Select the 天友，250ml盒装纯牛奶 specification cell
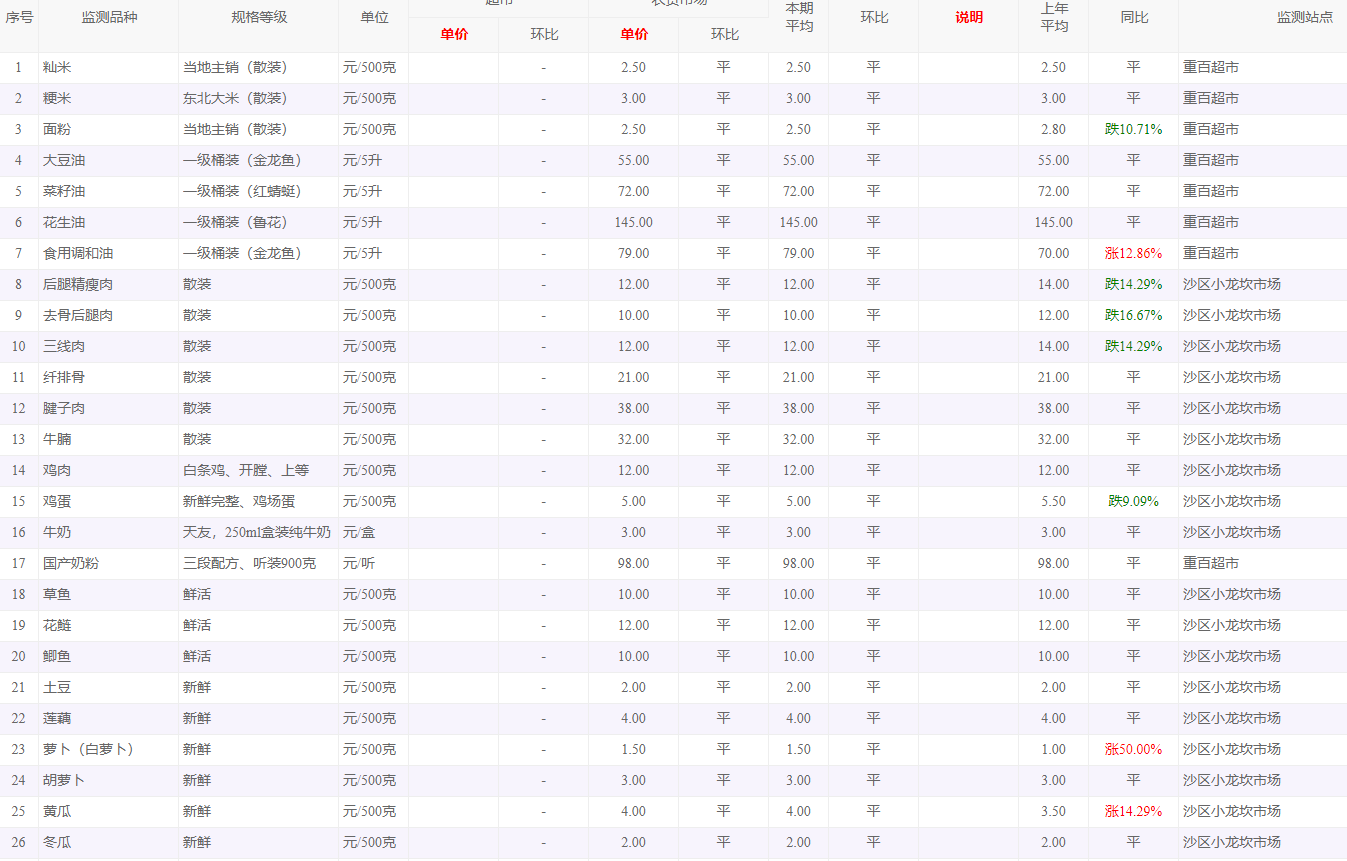This screenshot has width=1347, height=861. (256, 533)
